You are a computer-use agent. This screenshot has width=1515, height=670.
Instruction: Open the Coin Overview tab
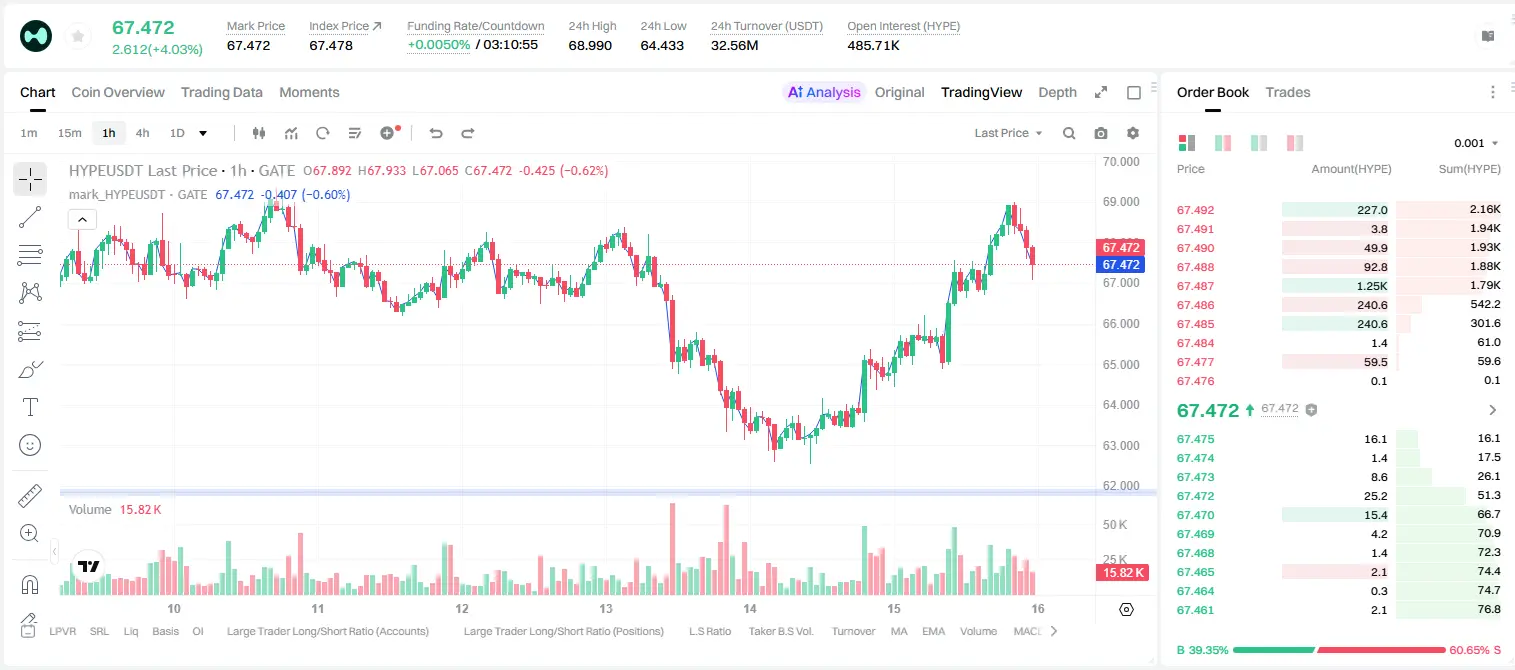(x=118, y=92)
